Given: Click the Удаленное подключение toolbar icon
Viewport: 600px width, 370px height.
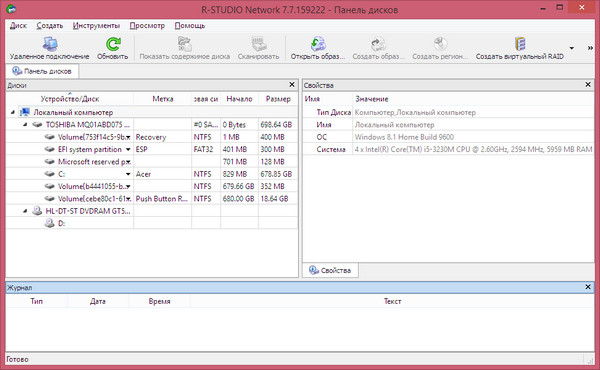Looking at the screenshot, I should point(49,44).
